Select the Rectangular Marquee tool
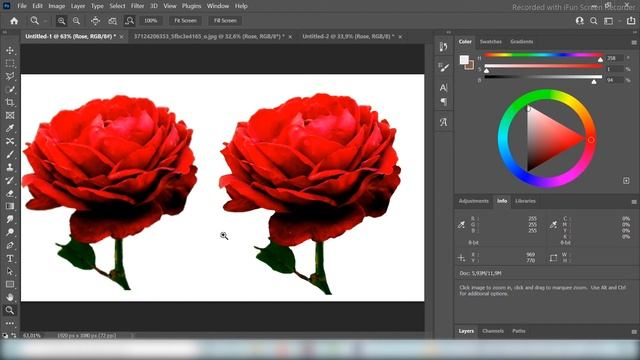This screenshot has width=640, height=360. coord(10,63)
